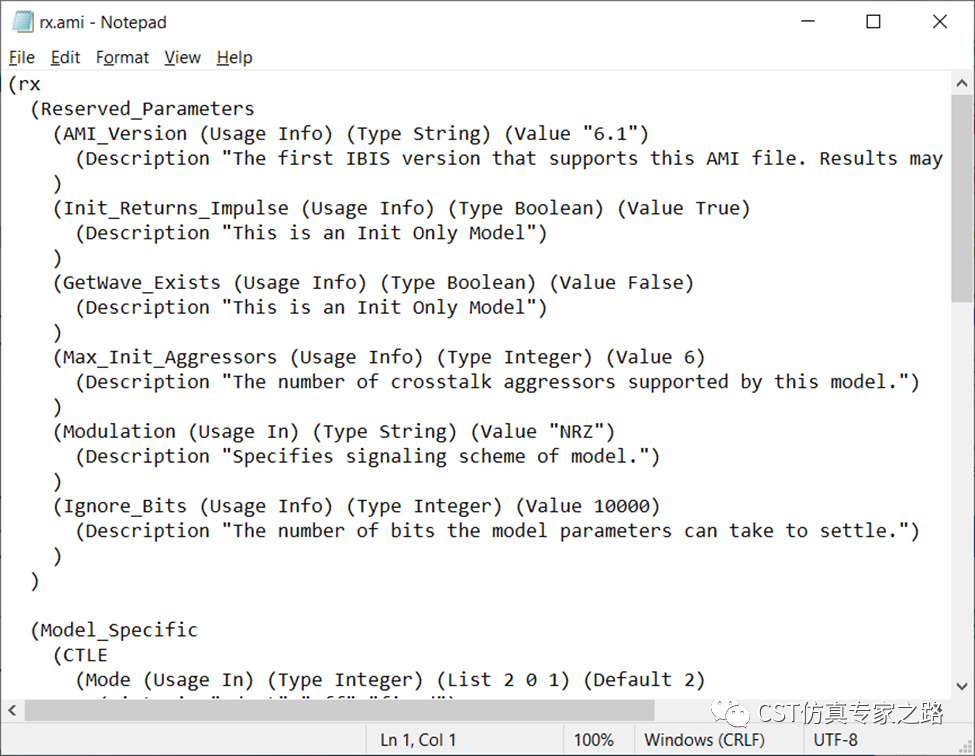Open the Help menu
This screenshot has height=756, width=975.
[234, 58]
